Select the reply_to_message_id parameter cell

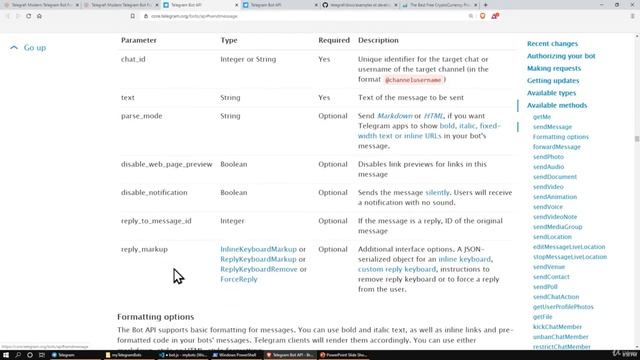tap(156, 221)
